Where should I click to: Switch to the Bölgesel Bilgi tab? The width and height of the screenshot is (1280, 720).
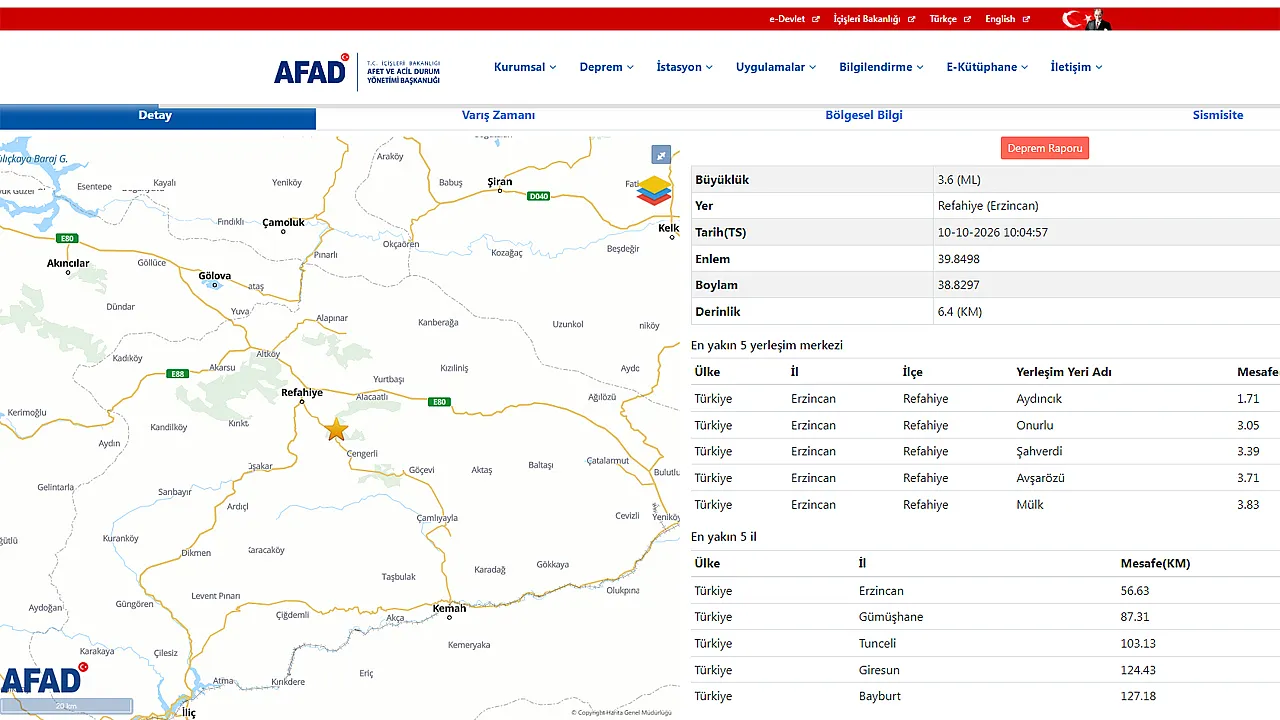pyautogui.click(x=864, y=115)
